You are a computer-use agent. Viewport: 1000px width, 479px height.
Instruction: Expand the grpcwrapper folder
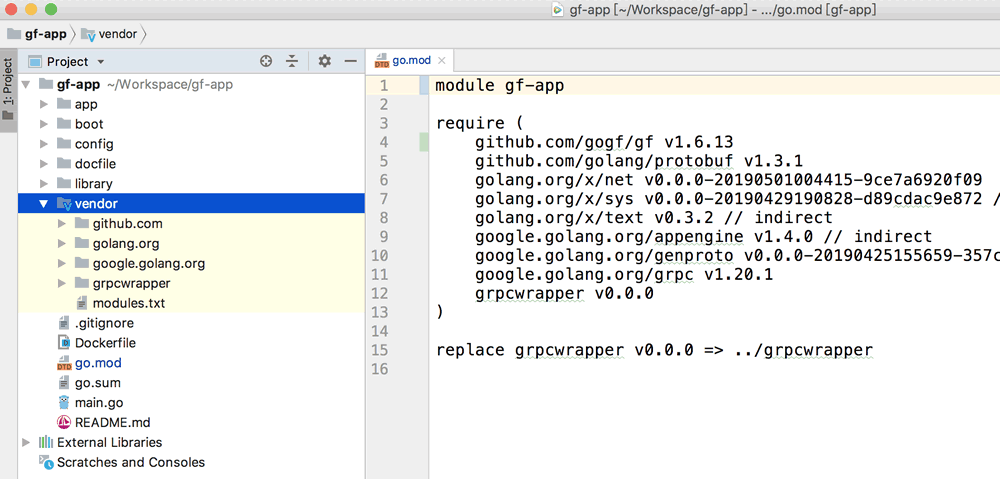pos(62,283)
